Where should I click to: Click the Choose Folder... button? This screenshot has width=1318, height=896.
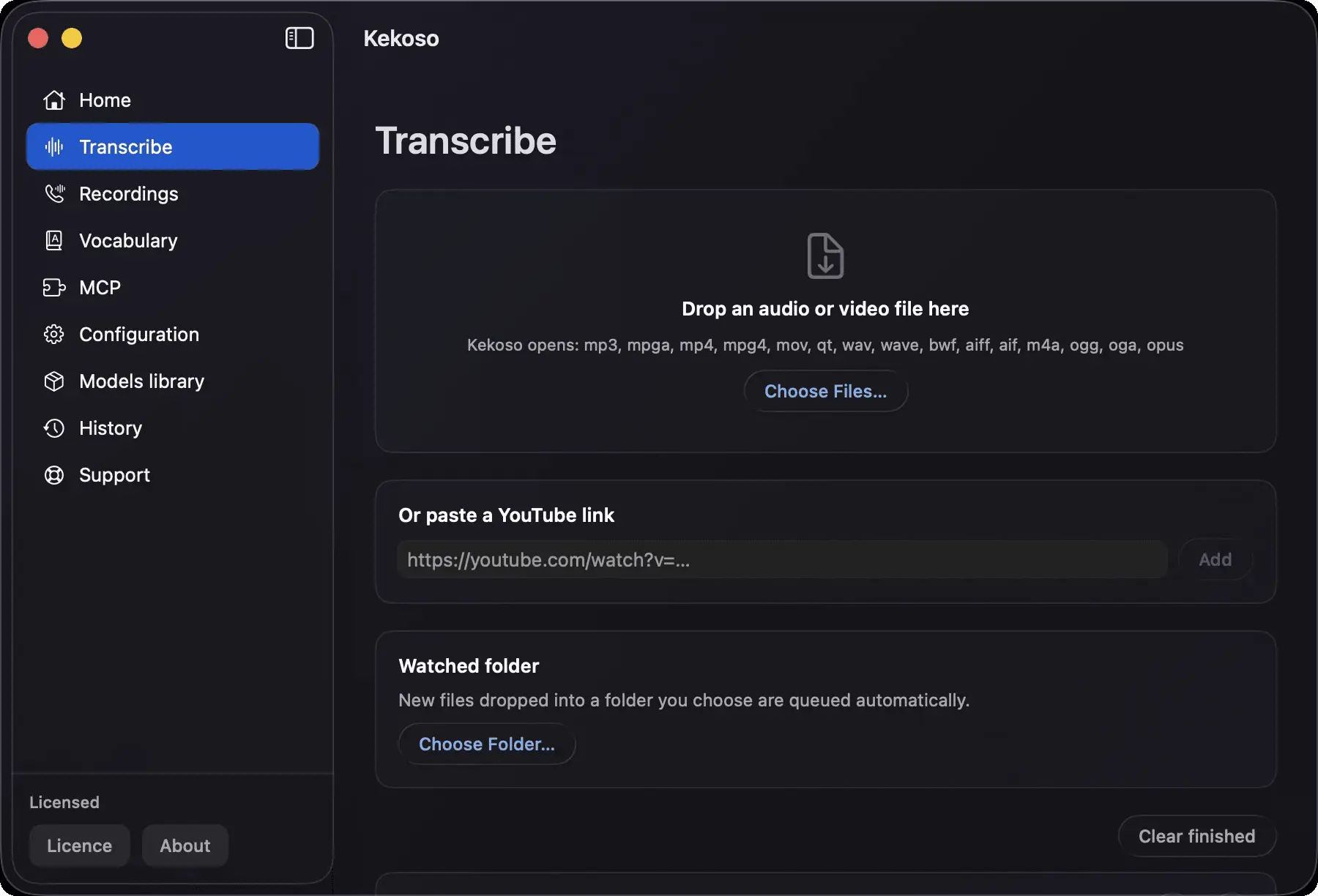point(487,744)
